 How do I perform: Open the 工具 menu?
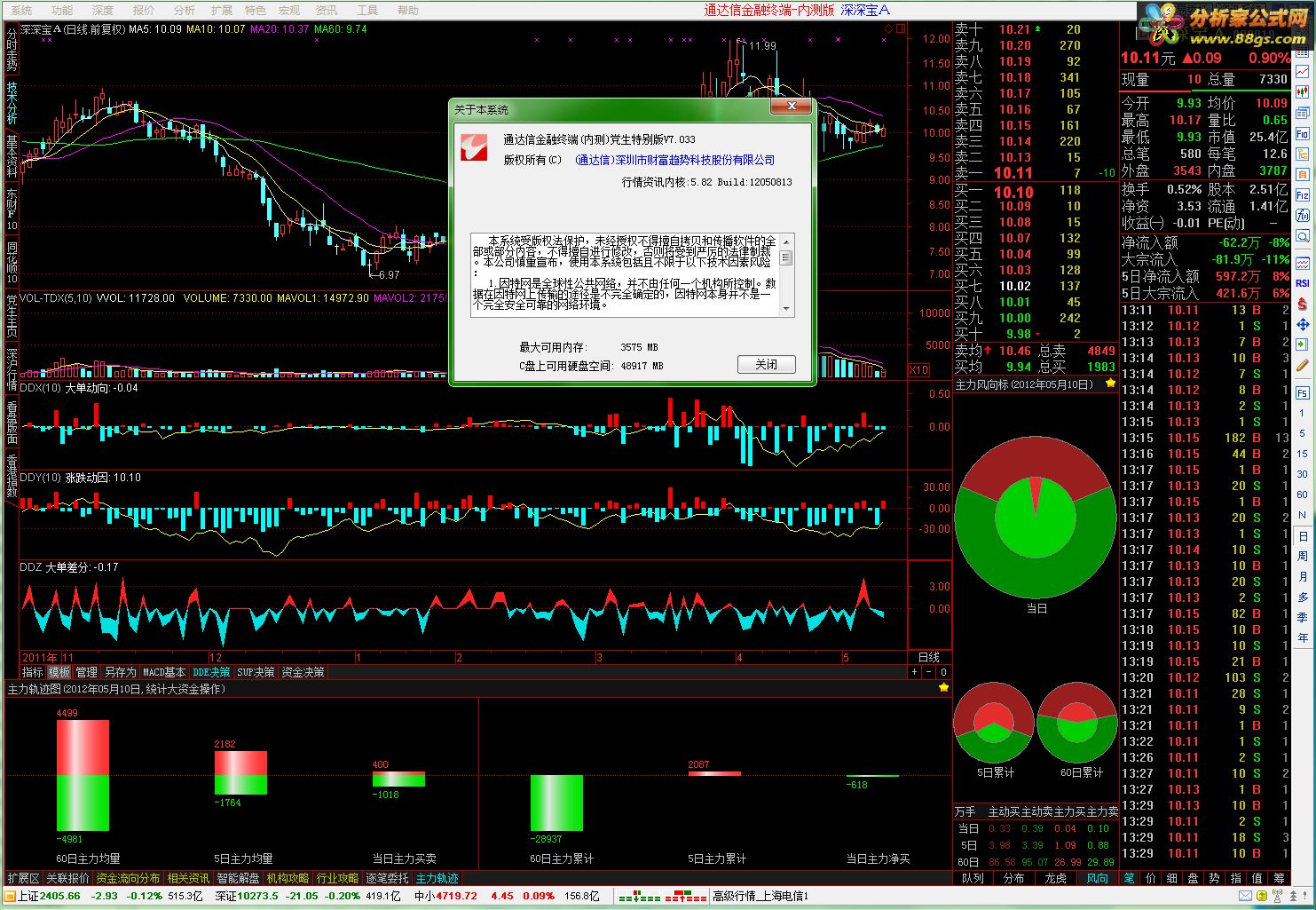[366, 11]
